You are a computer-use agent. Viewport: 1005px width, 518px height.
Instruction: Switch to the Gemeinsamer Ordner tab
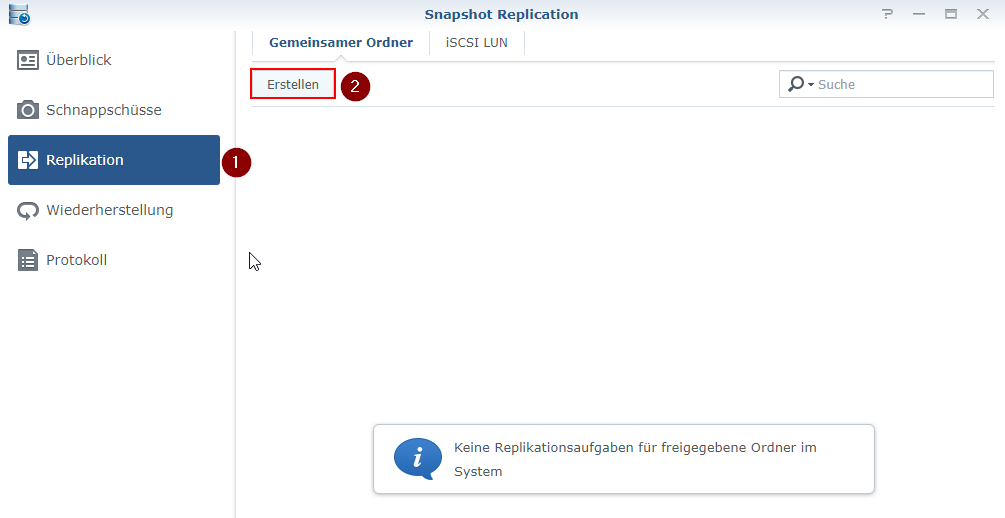[340, 43]
